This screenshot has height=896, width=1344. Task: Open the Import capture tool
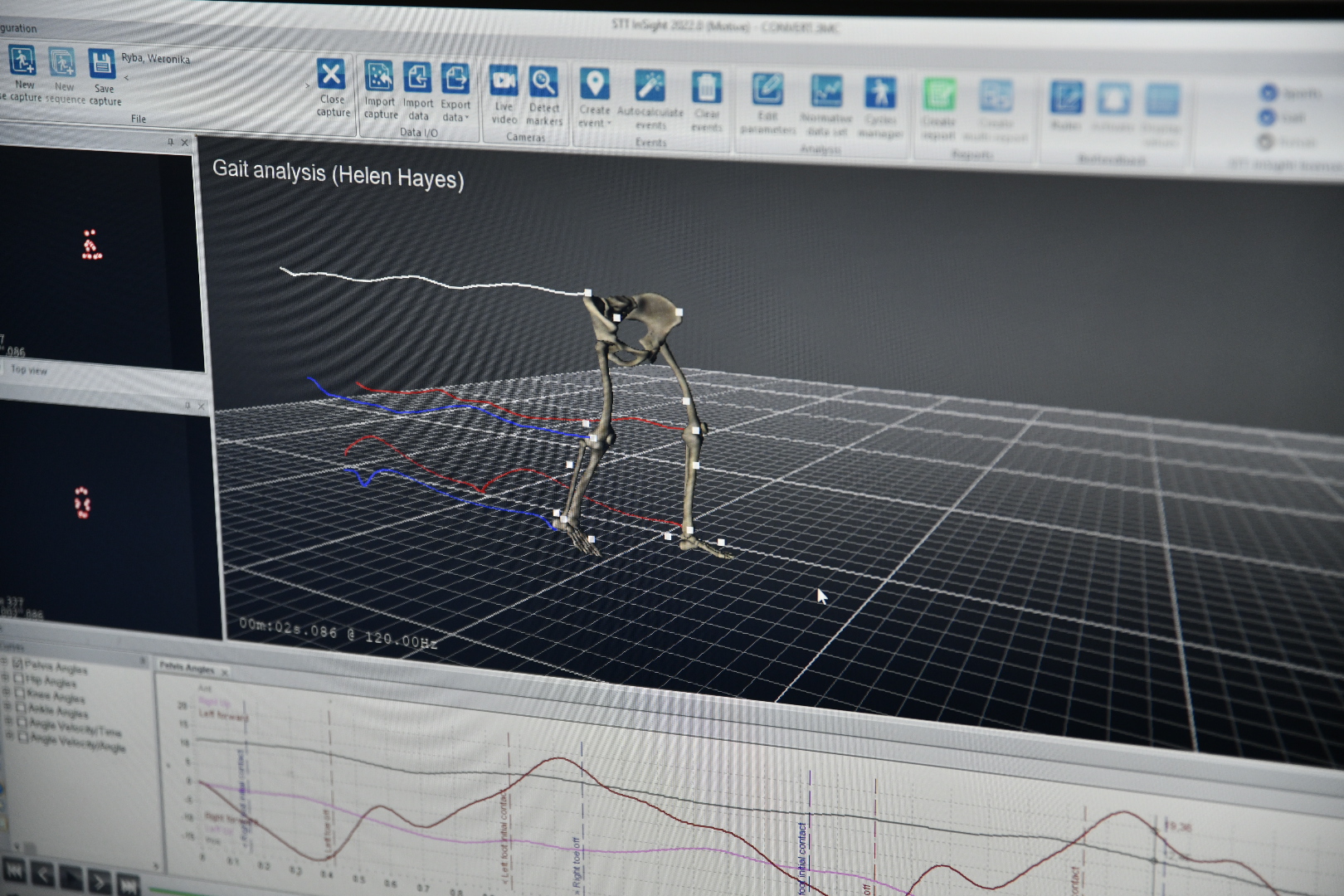379,76
